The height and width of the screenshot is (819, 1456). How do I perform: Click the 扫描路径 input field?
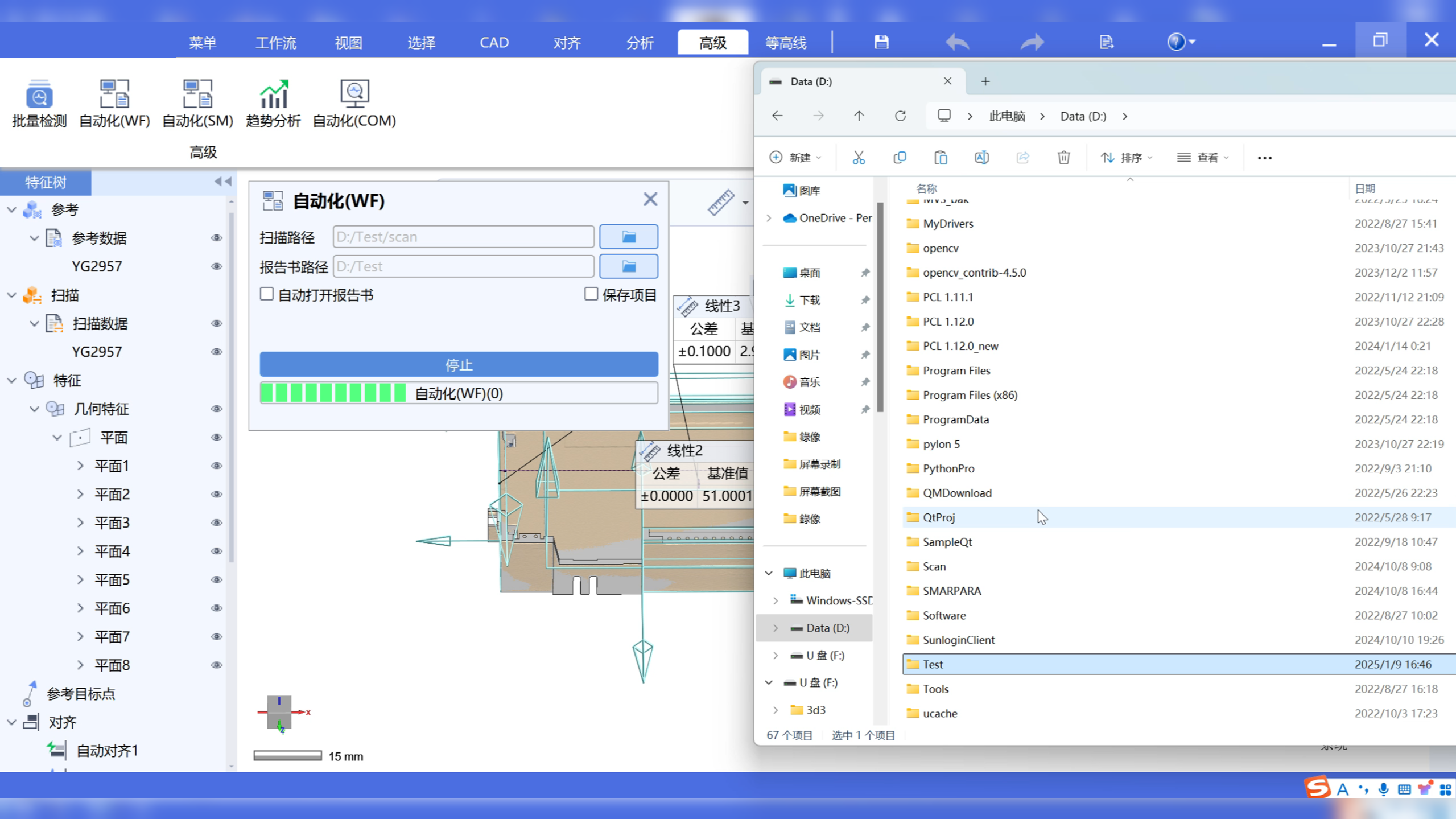pos(463,237)
